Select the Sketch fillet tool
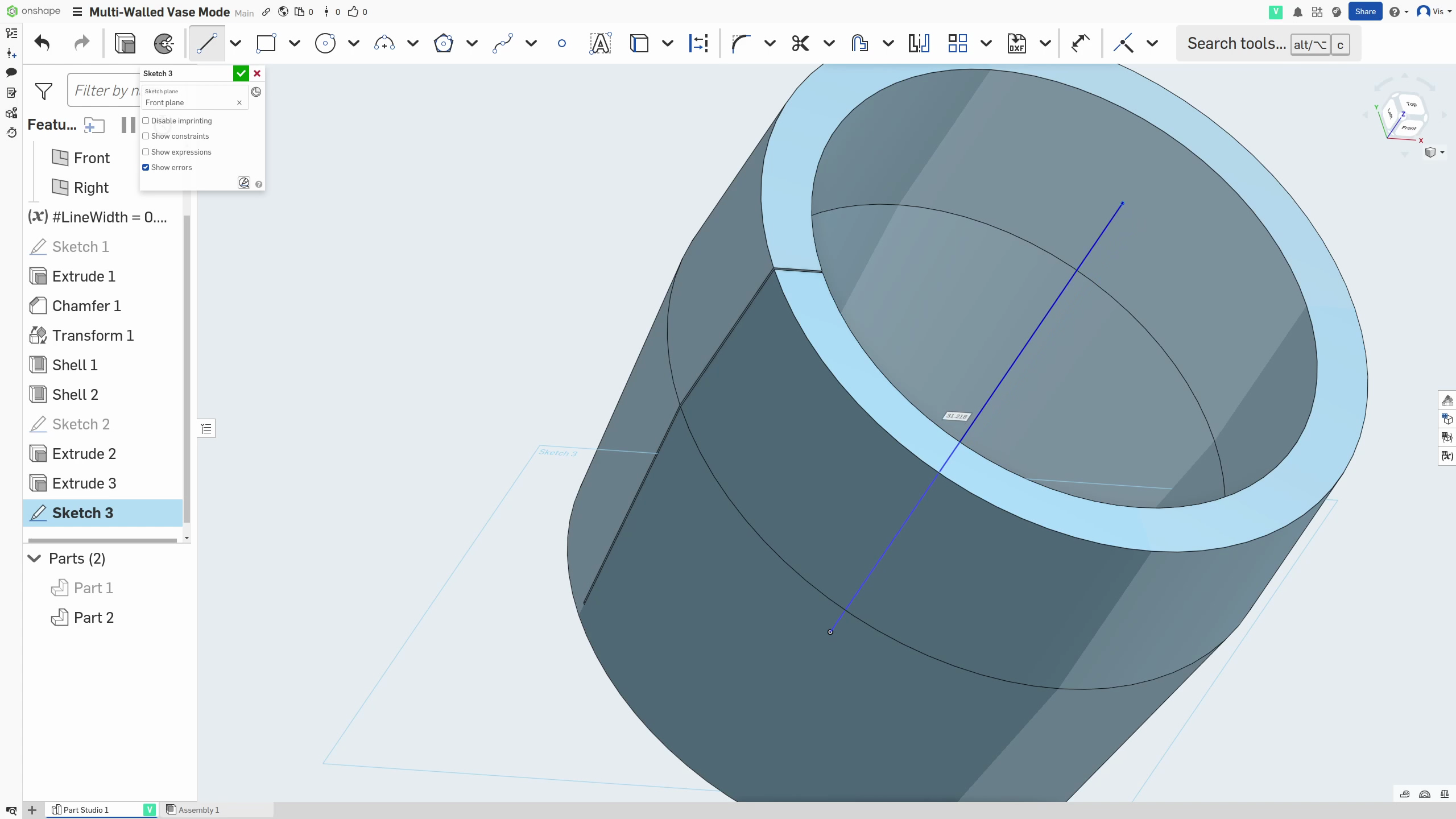Screen dimensions: 1456x819 741,43
